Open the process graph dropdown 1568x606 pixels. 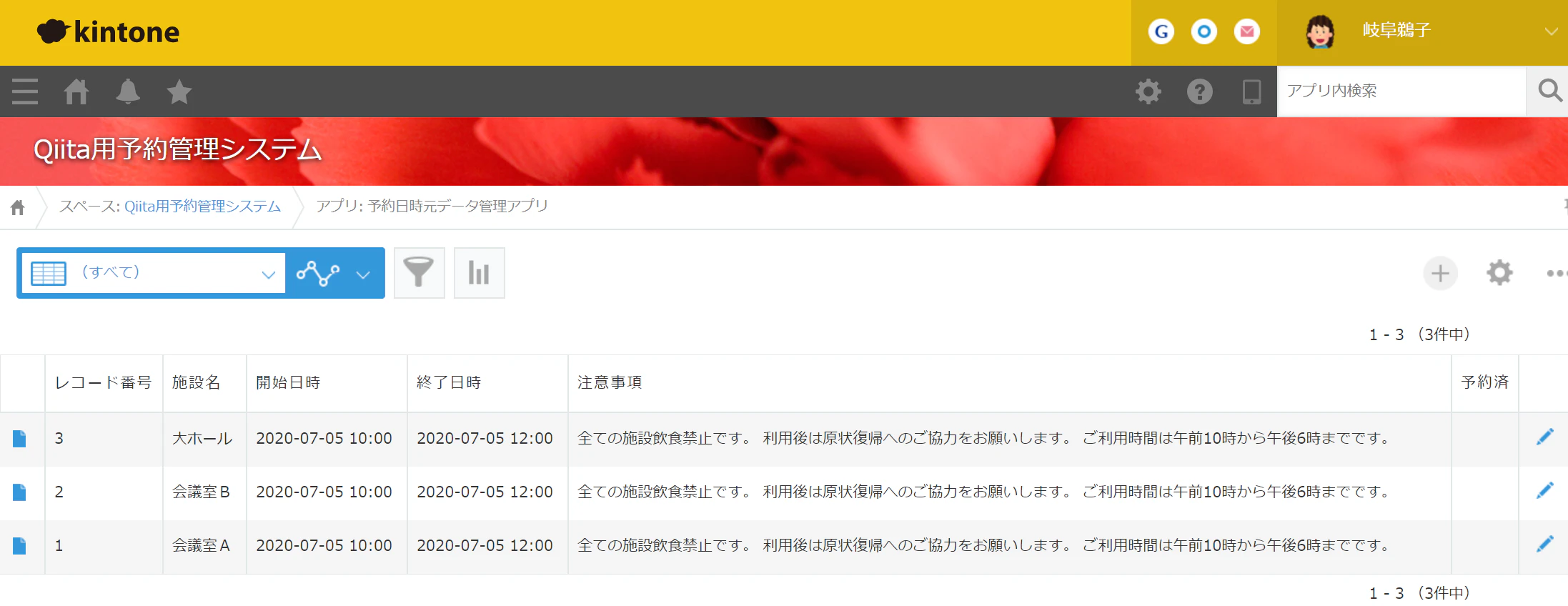click(334, 273)
